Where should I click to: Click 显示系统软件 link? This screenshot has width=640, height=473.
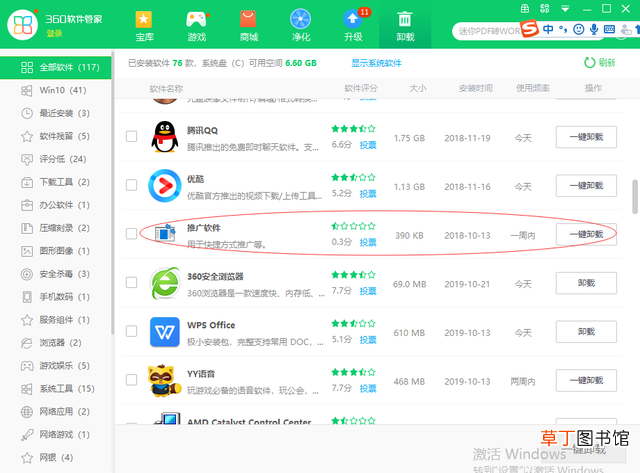[x=376, y=63]
